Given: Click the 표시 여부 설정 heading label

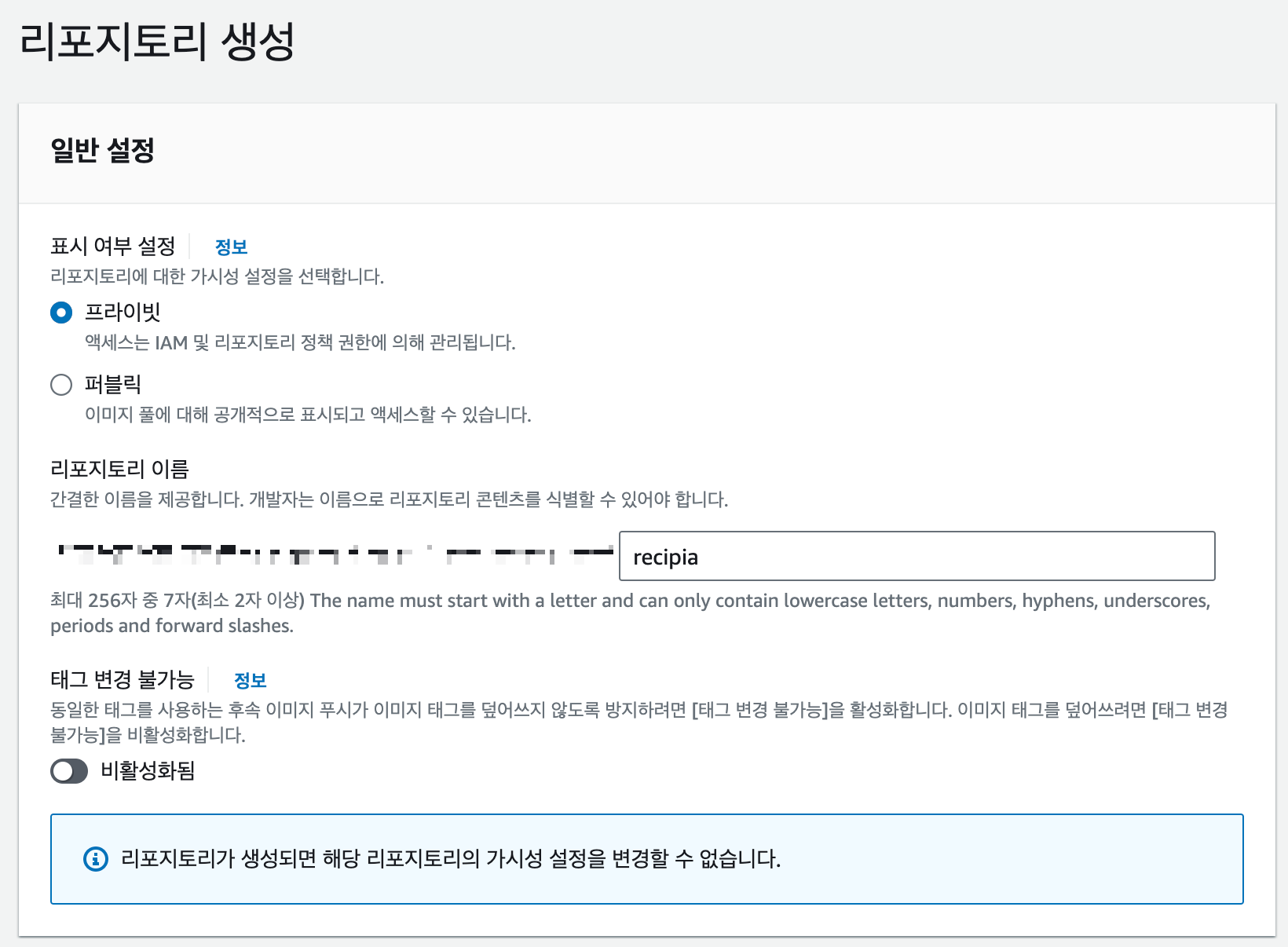Looking at the screenshot, I should [x=115, y=246].
